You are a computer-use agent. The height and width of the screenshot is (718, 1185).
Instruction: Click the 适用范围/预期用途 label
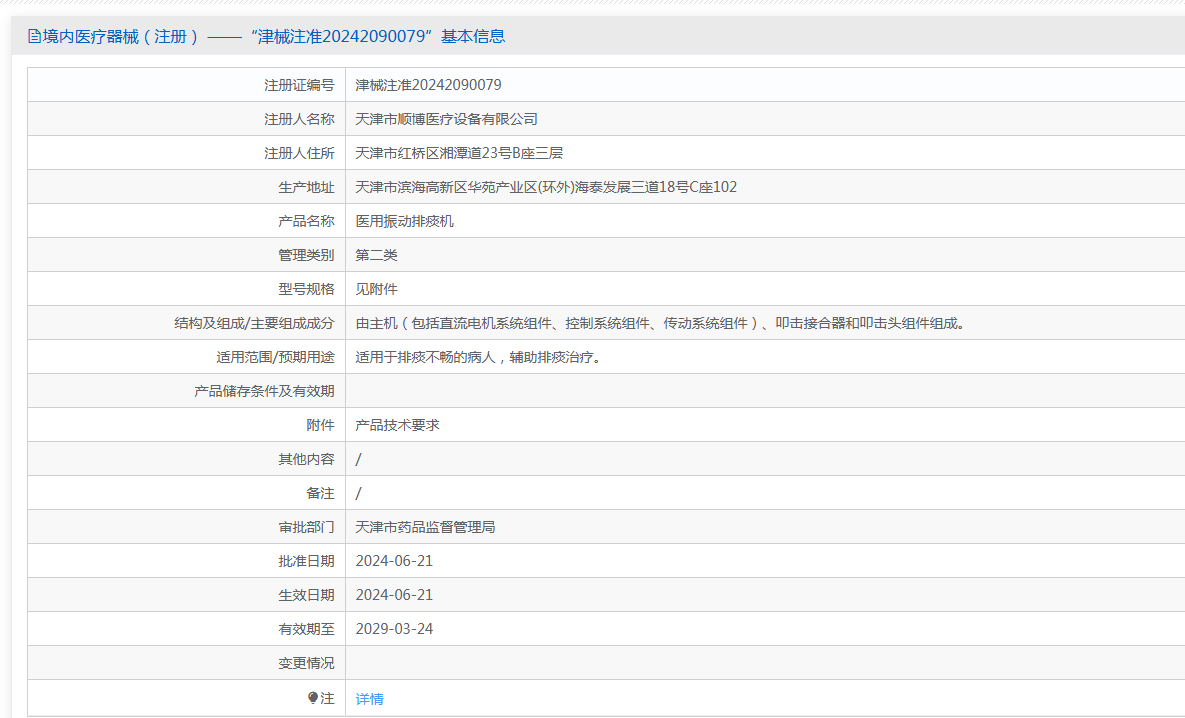click(275, 357)
